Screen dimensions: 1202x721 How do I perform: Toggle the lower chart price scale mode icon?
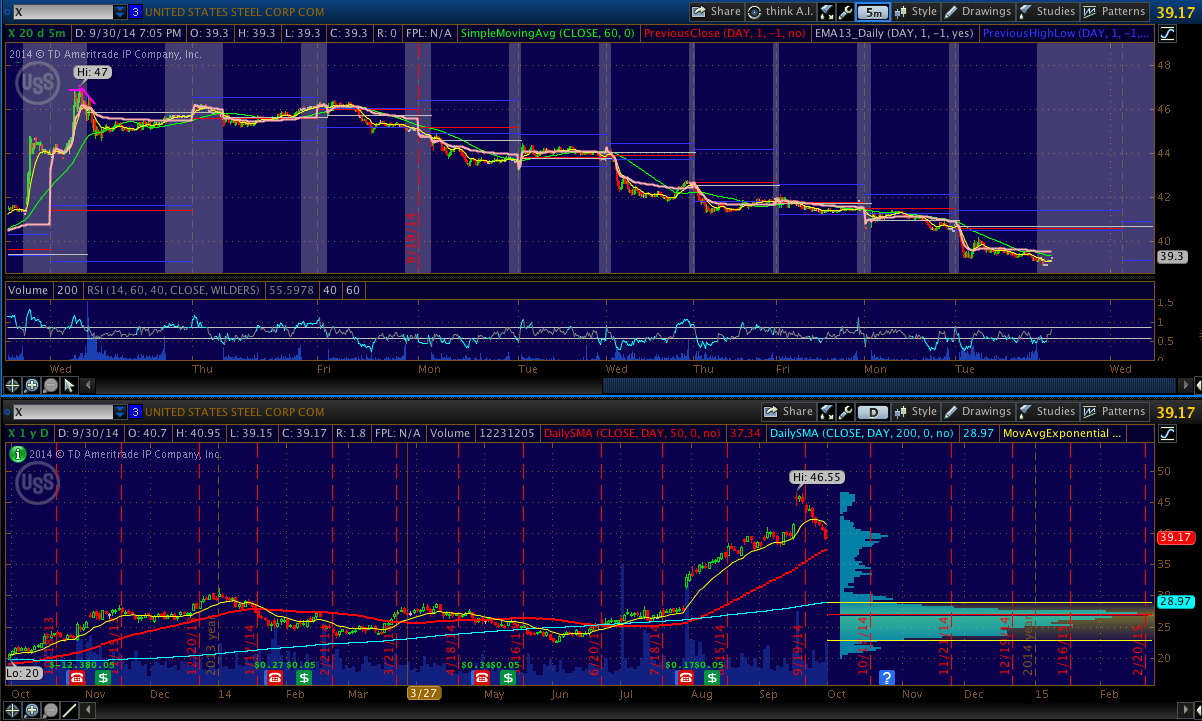click(x=1168, y=433)
